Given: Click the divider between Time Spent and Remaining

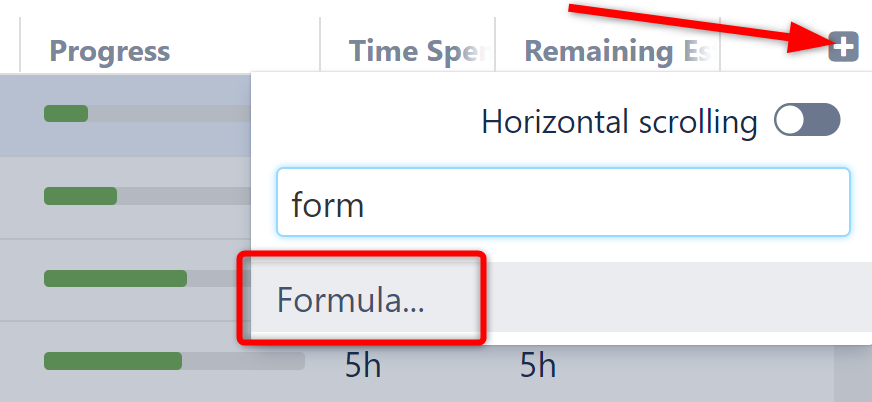Looking at the screenshot, I should click(495, 45).
